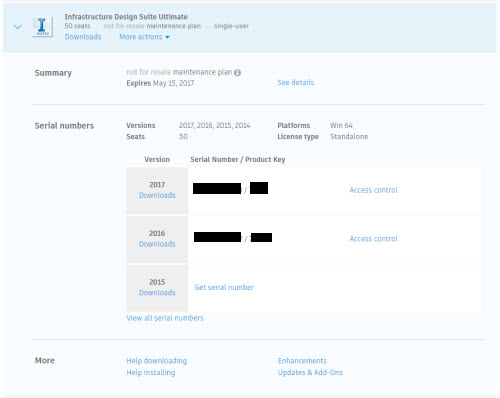The image size is (500, 398).
Task: Open Access control for 2016 serial
Action: point(374,239)
